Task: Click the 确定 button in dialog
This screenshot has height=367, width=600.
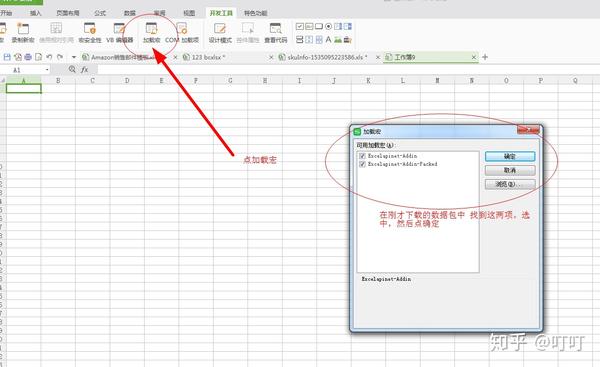Action: [x=510, y=156]
